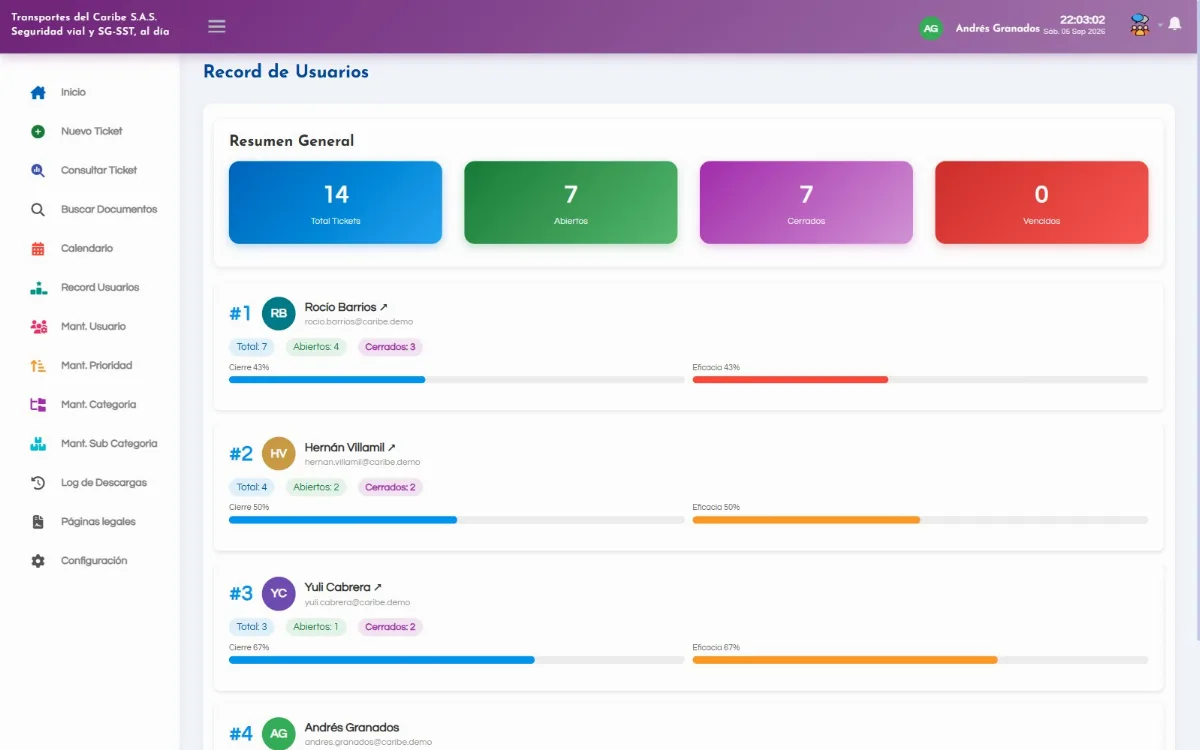Click the Mant. Prioridad sort icon
The height and width of the screenshot is (750, 1200).
pyautogui.click(x=38, y=366)
